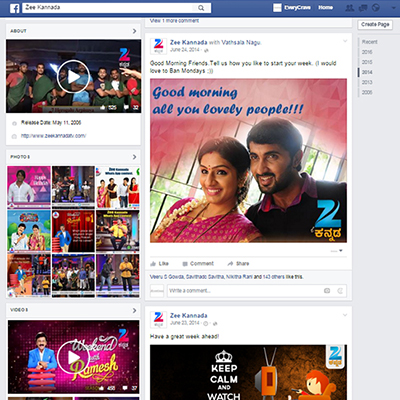Play the Weekend with Ramesh video
This screenshot has height=400, width=400.
tap(73, 357)
